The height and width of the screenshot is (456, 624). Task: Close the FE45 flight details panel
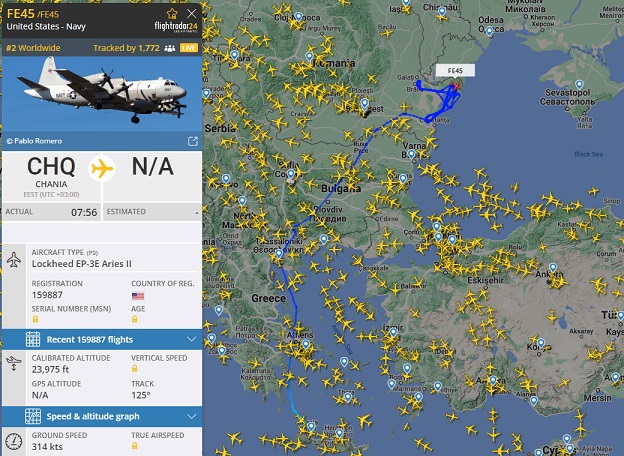pos(191,14)
